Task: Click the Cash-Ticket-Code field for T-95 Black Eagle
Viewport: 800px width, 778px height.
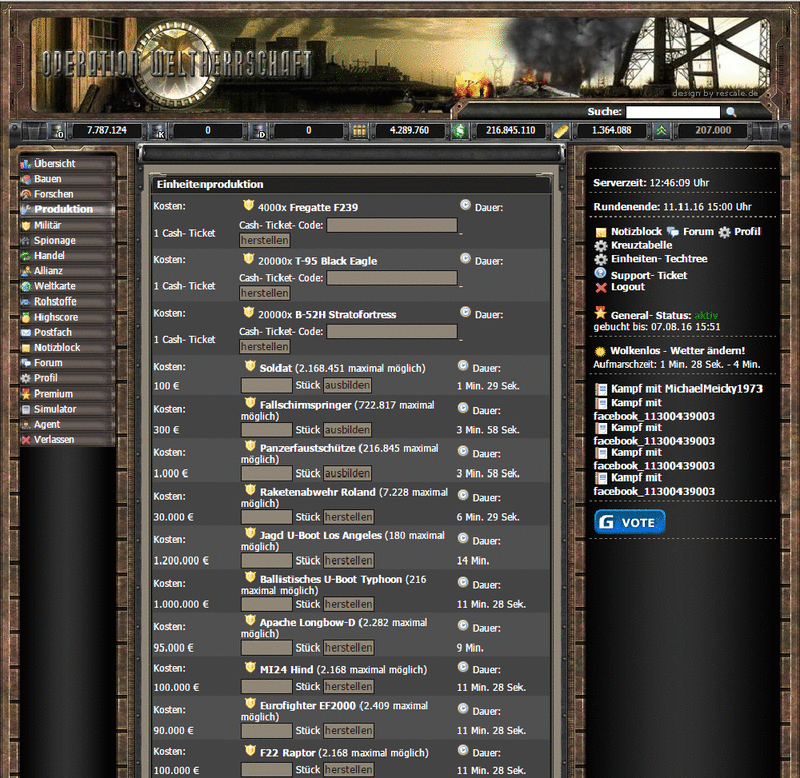Action: [391, 278]
